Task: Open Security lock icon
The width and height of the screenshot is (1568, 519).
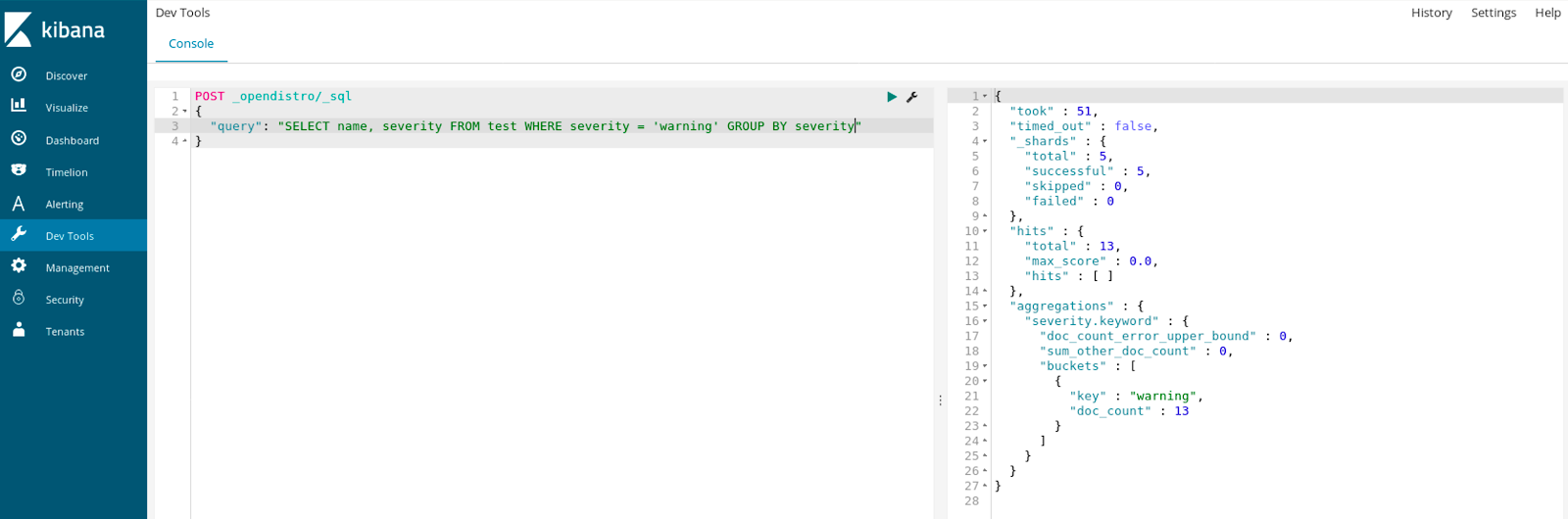Action: [x=19, y=298]
